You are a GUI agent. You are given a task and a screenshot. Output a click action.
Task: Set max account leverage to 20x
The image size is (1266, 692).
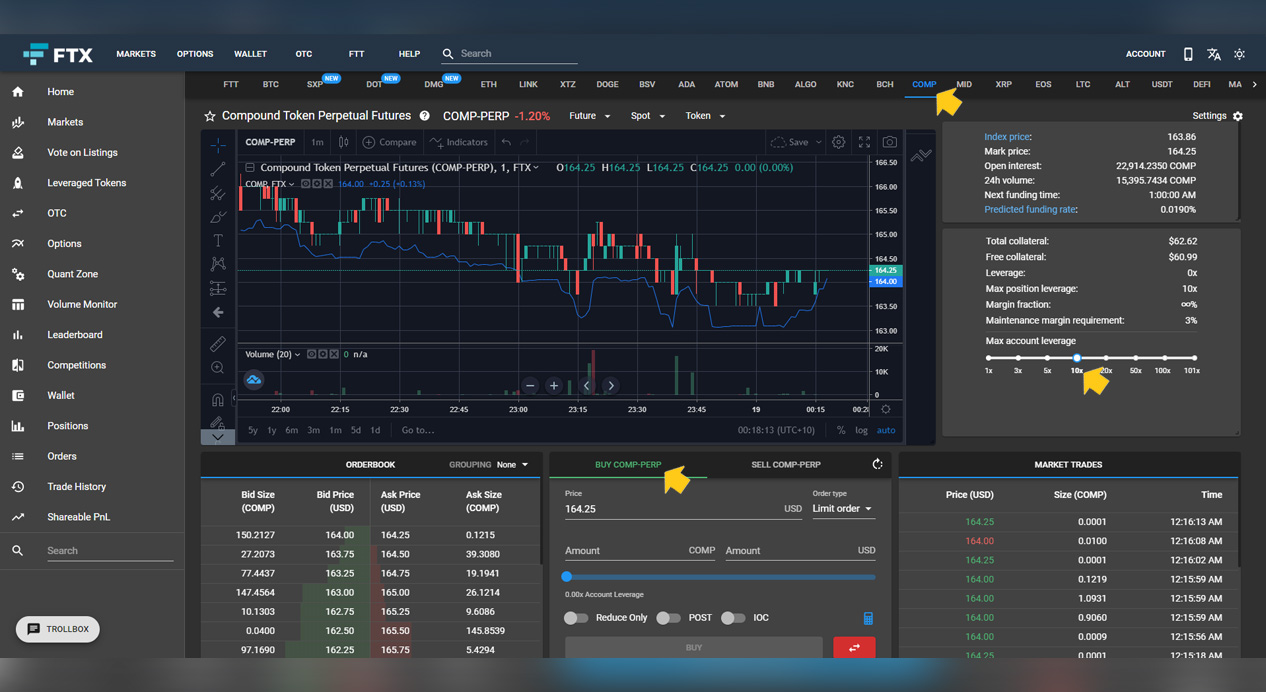point(1106,358)
